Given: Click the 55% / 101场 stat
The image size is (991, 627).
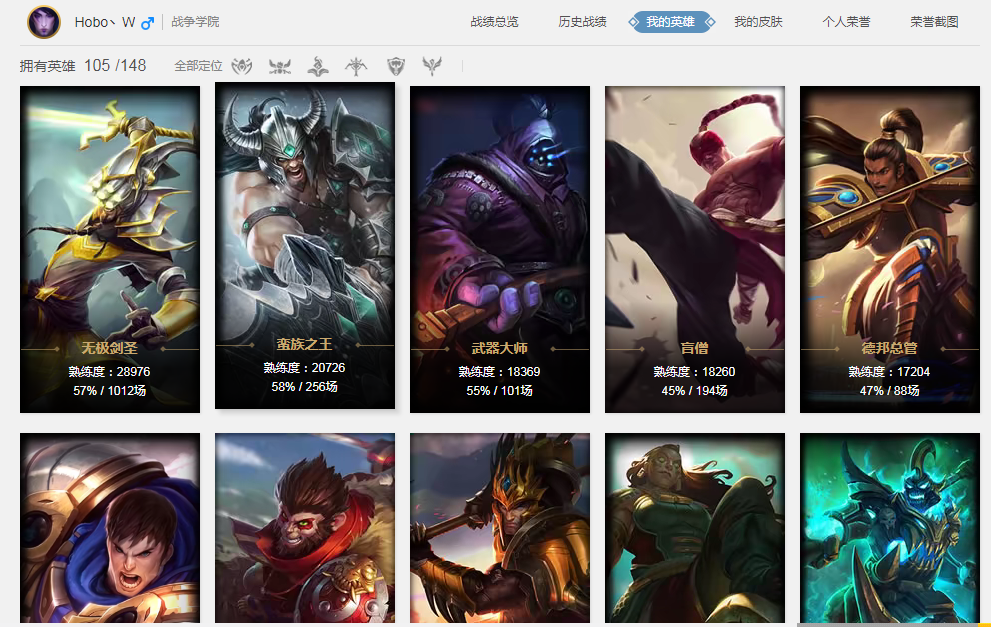Looking at the screenshot, I should tap(499, 391).
